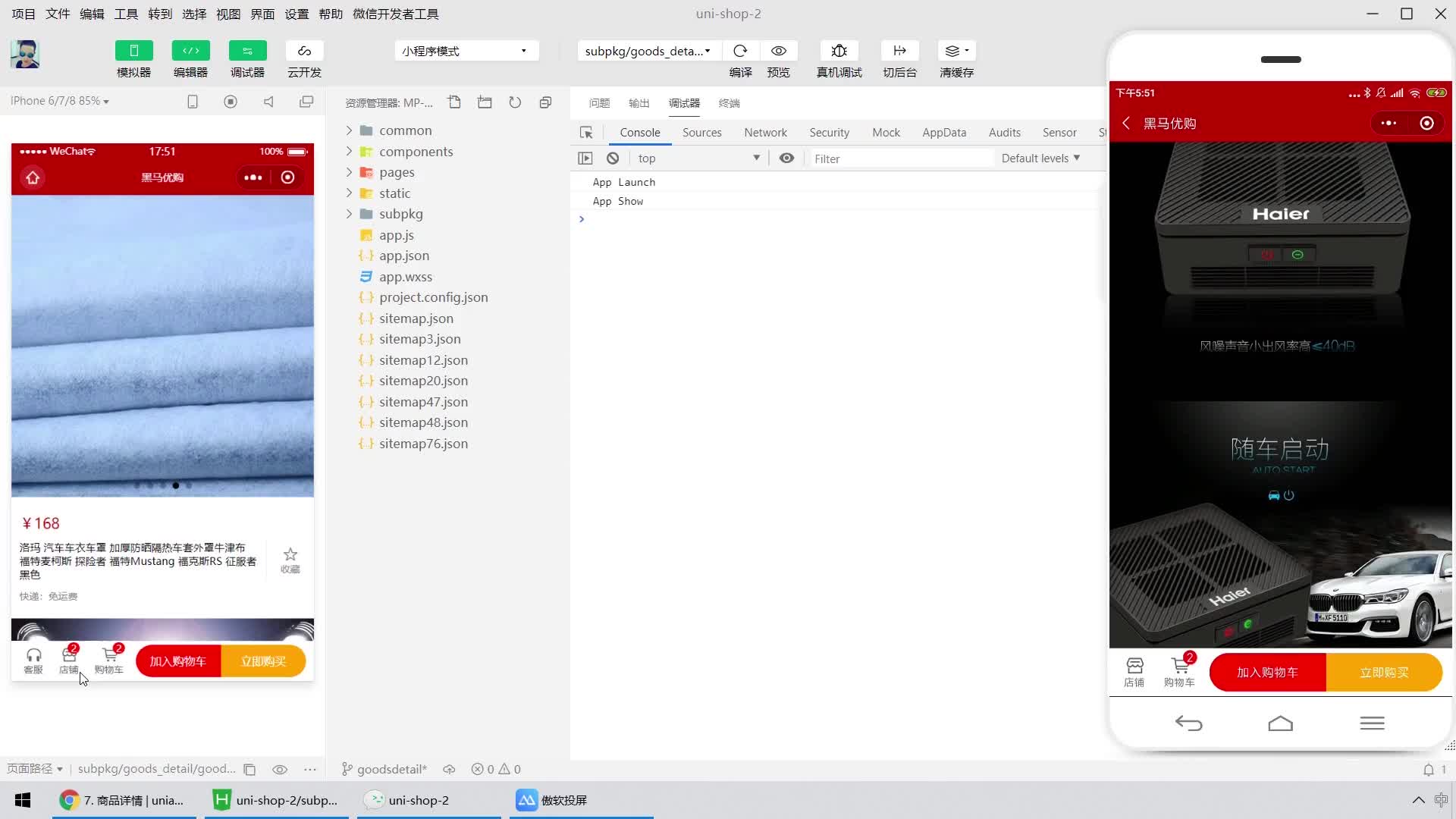The width and height of the screenshot is (1456, 819).
Task: Click the favorite star 收藏 icon
Action: click(x=290, y=560)
